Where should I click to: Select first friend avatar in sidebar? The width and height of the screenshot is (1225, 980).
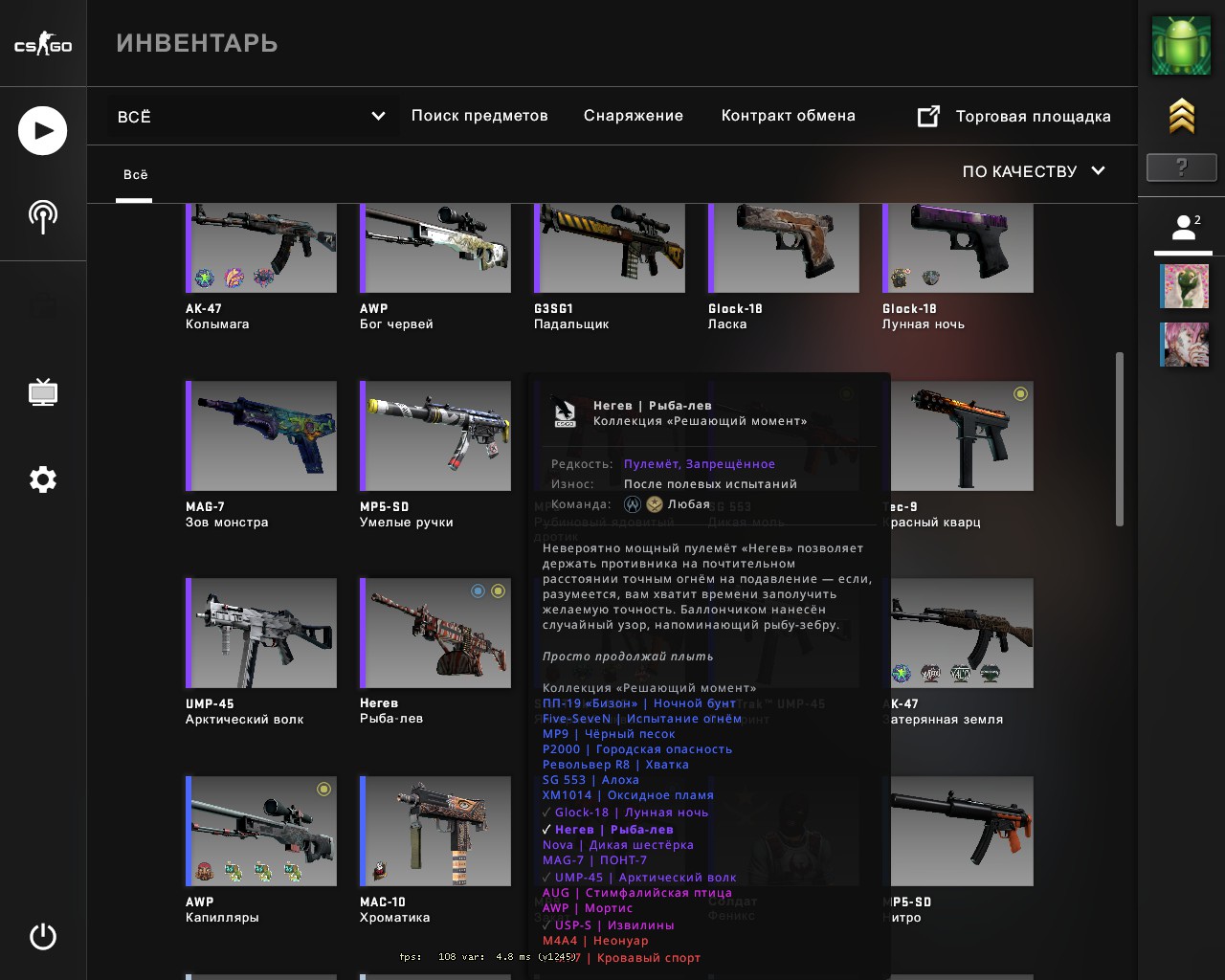(1185, 286)
